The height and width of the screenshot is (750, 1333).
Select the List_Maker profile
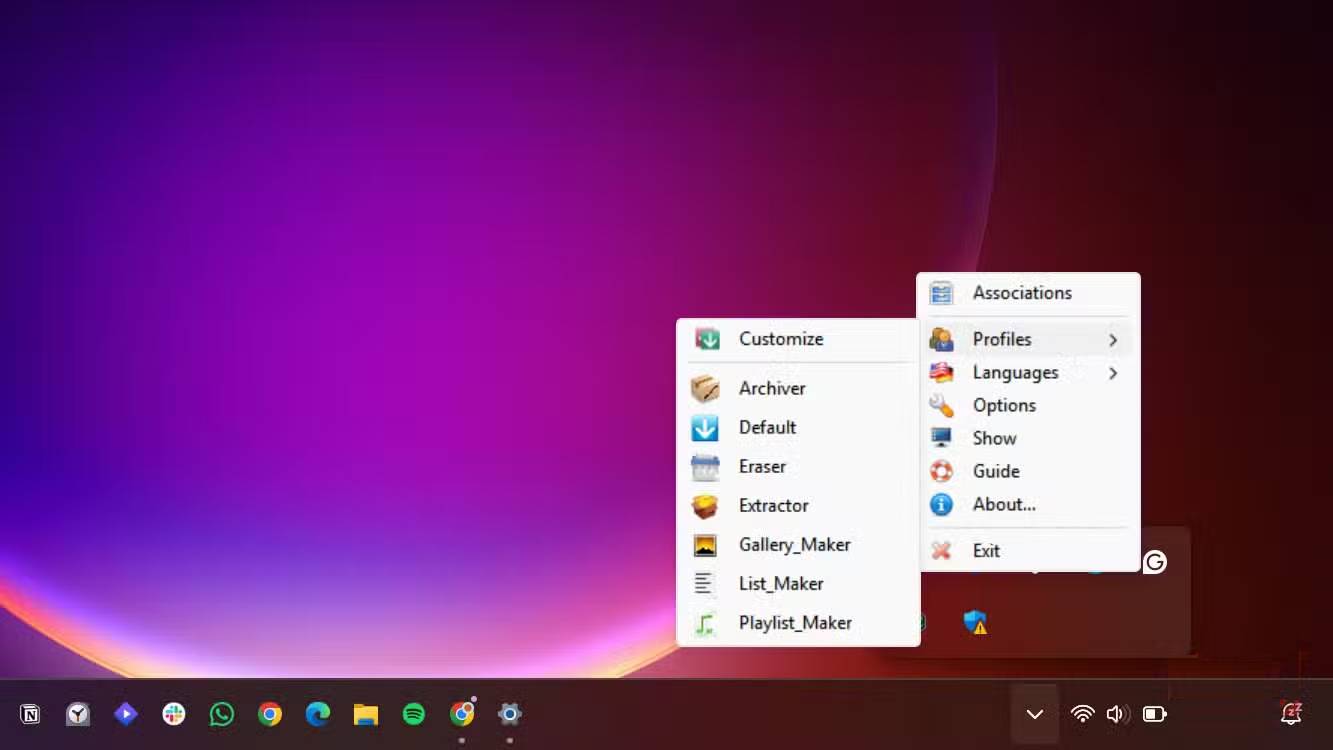(780, 584)
